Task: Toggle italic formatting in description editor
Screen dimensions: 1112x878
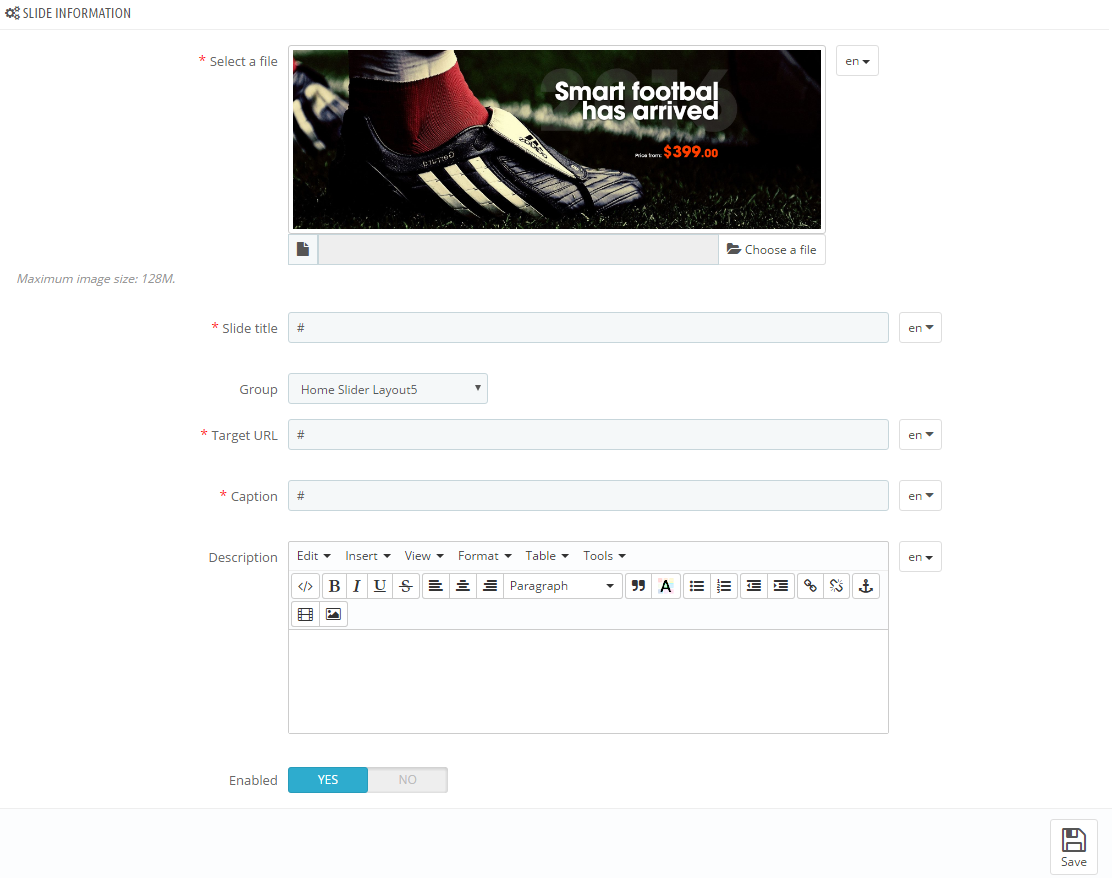Action: click(357, 586)
